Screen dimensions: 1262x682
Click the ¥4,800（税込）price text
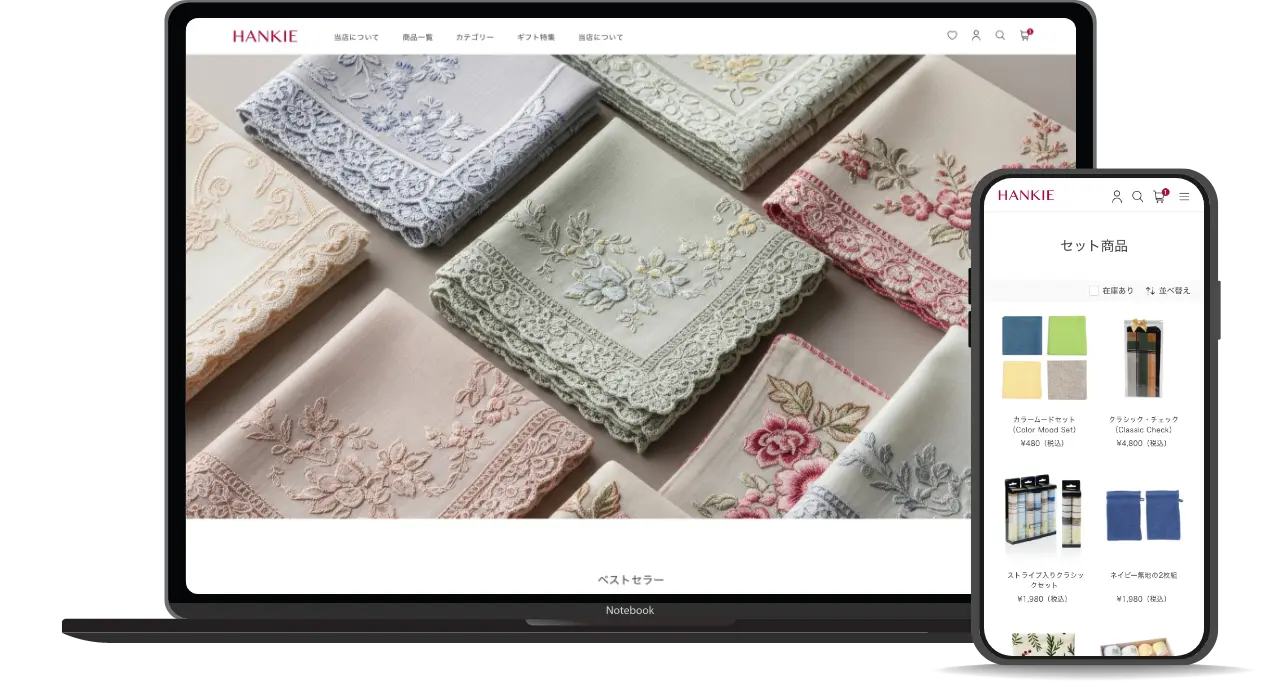tap(1144, 443)
